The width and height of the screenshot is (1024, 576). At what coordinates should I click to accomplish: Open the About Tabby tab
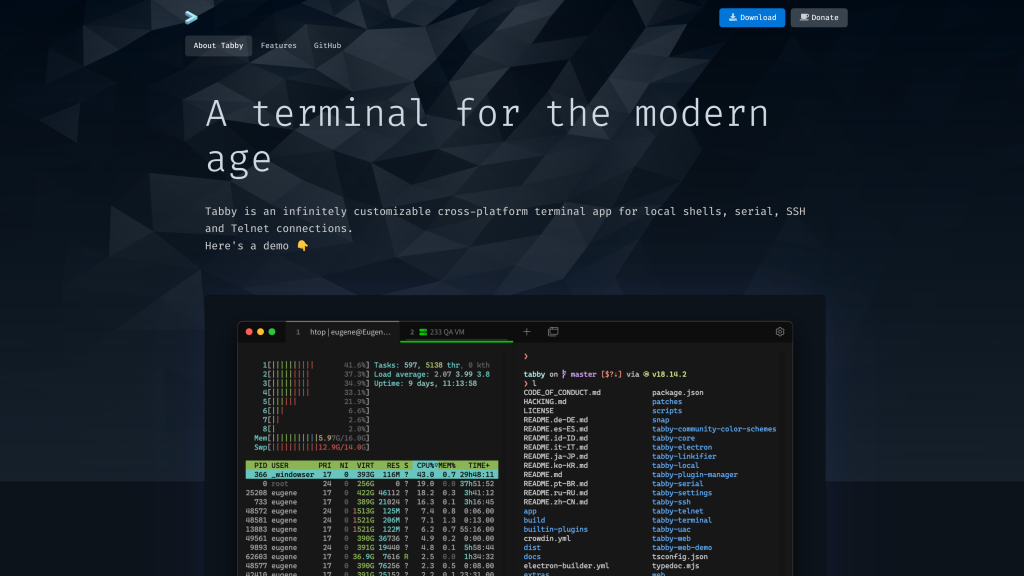(x=218, y=46)
